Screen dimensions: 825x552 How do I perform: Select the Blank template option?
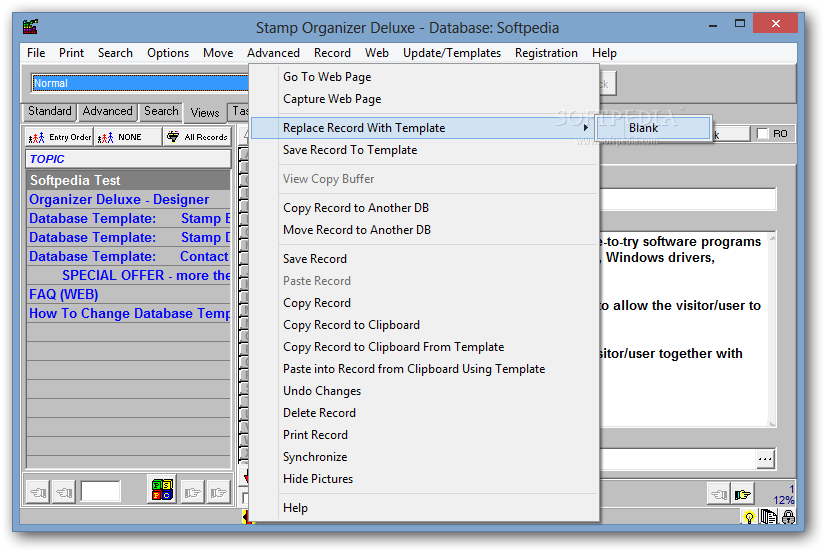pyautogui.click(x=652, y=128)
